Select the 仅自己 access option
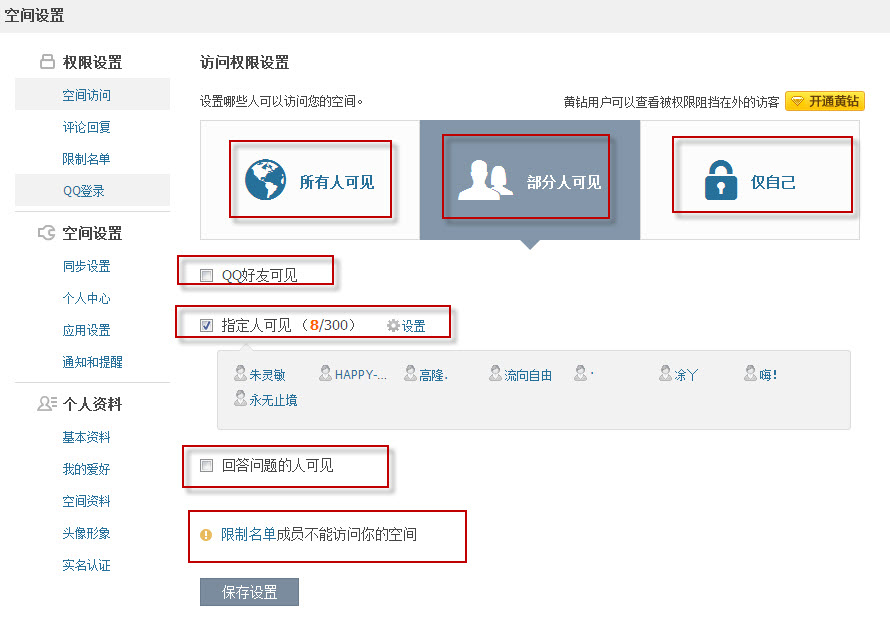This screenshot has height=617, width=890. click(x=749, y=180)
